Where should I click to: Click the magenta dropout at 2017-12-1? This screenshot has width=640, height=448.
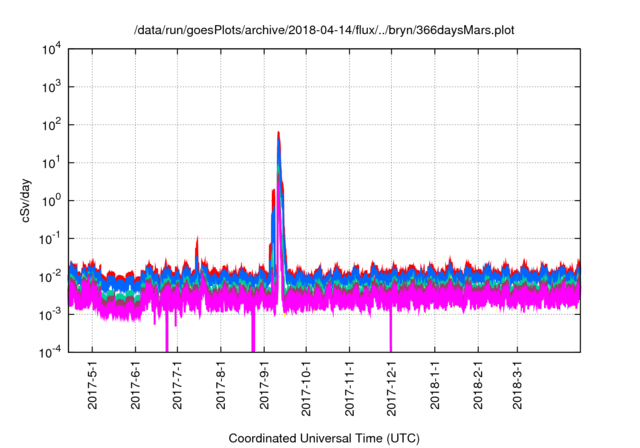coord(391,330)
